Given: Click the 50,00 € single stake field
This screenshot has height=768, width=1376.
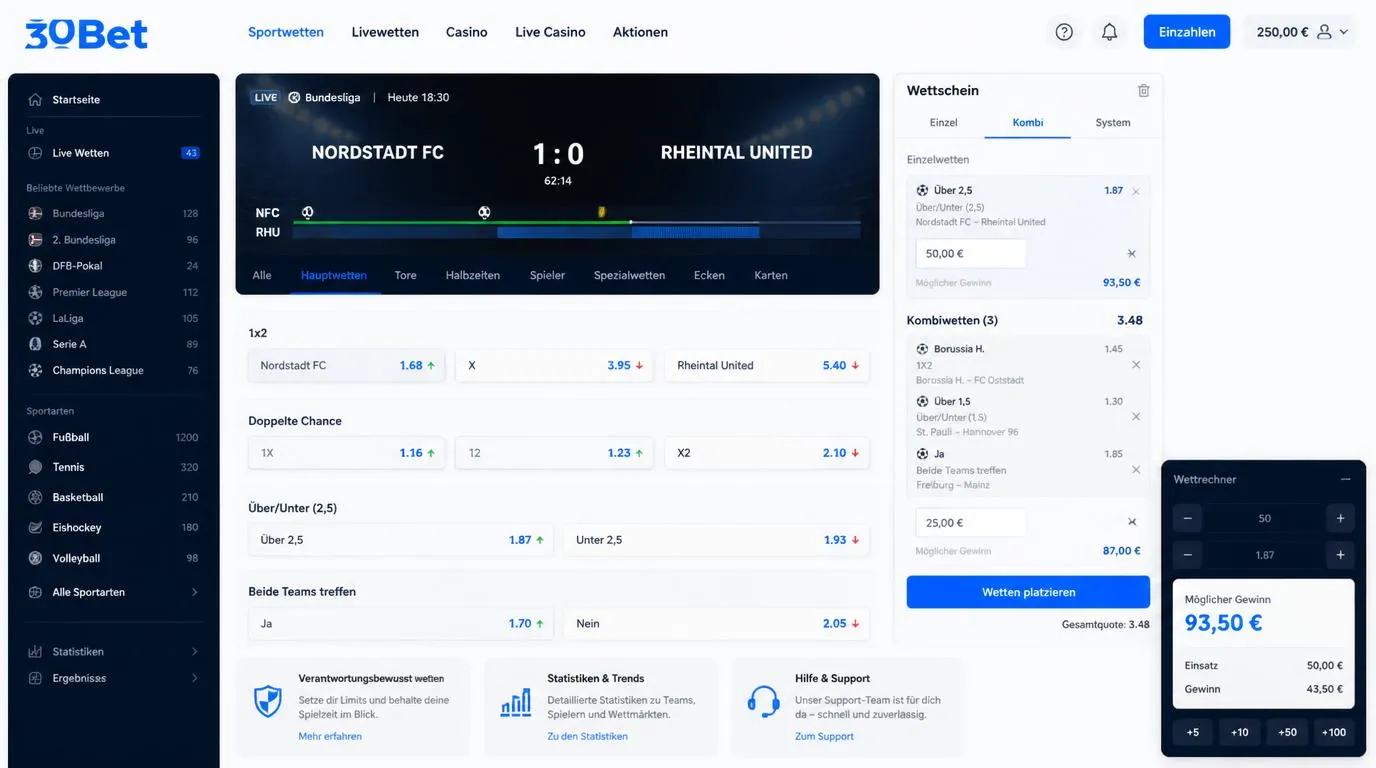Looking at the screenshot, I should point(971,254).
